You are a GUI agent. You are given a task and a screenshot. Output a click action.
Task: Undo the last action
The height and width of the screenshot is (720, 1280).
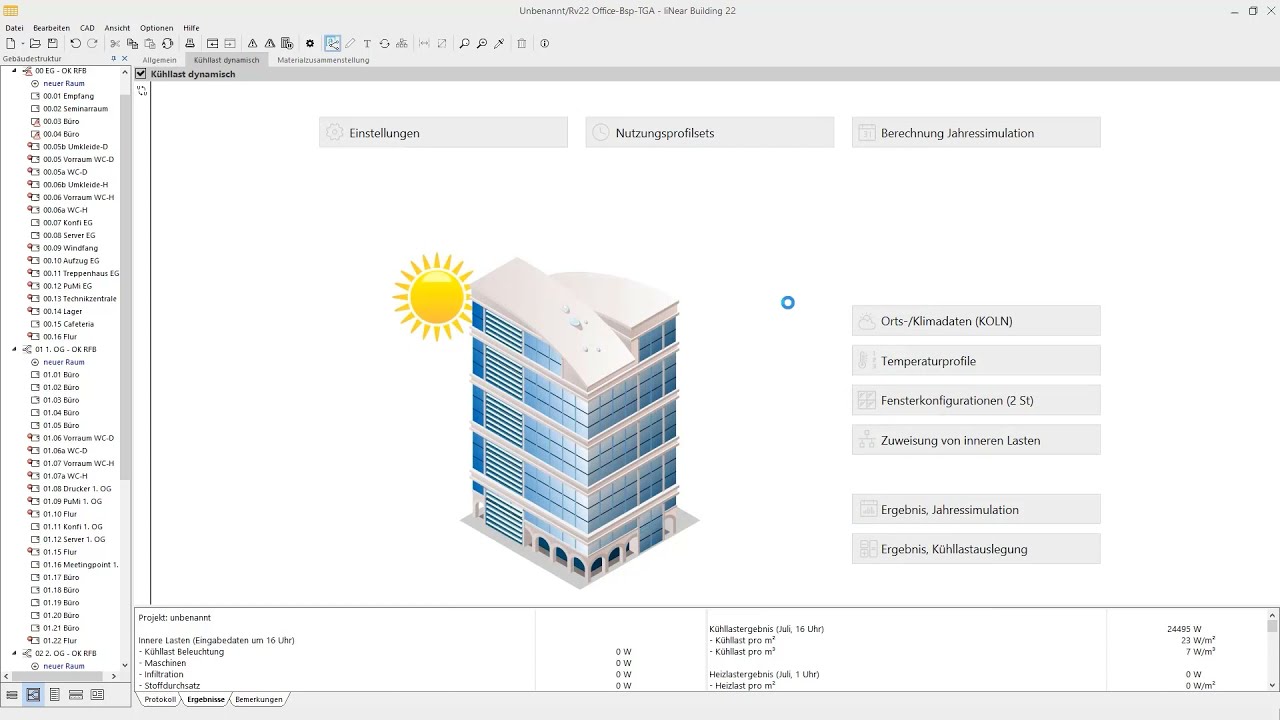[x=75, y=44]
